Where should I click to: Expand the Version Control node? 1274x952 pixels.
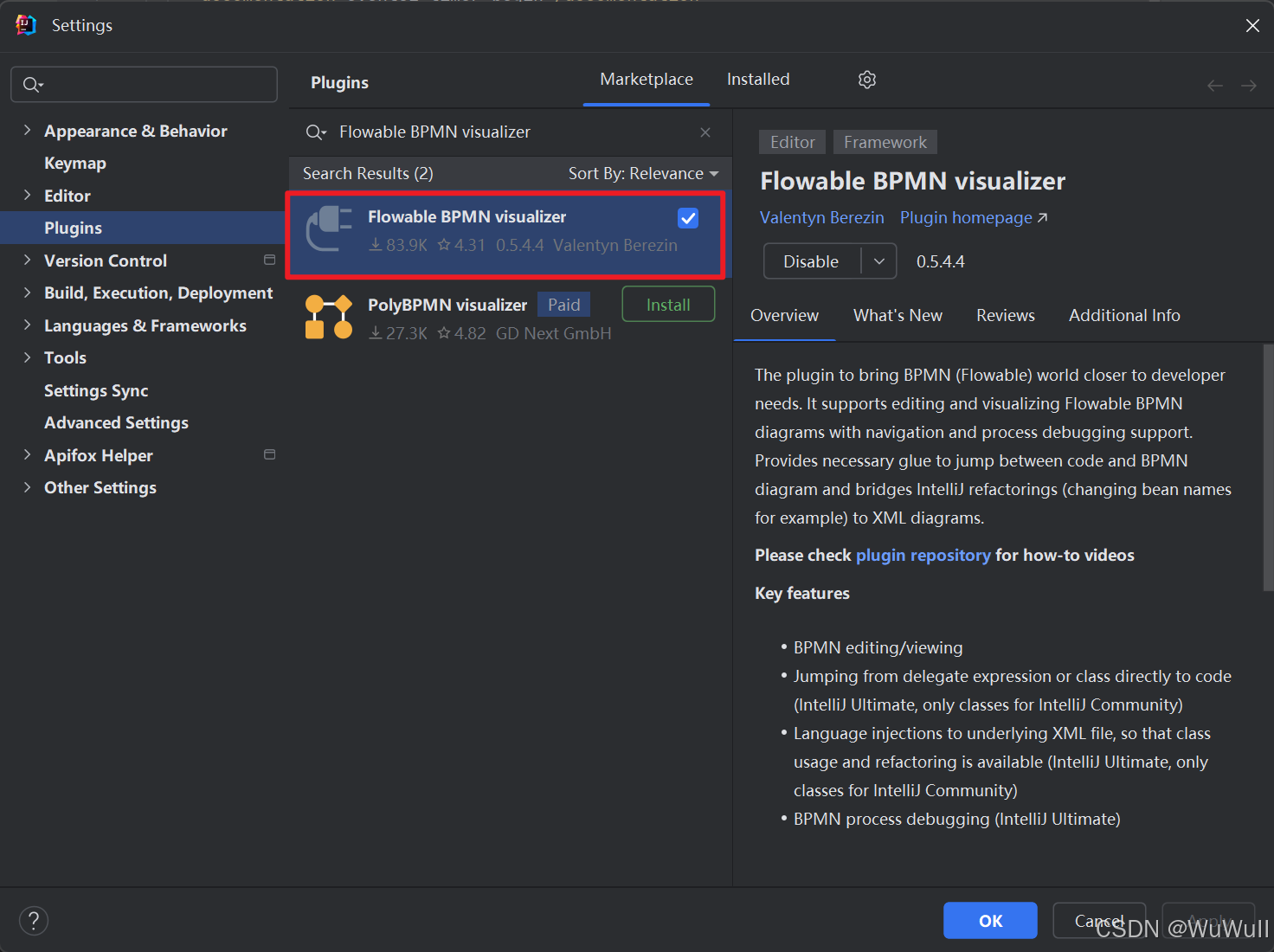point(27,260)
